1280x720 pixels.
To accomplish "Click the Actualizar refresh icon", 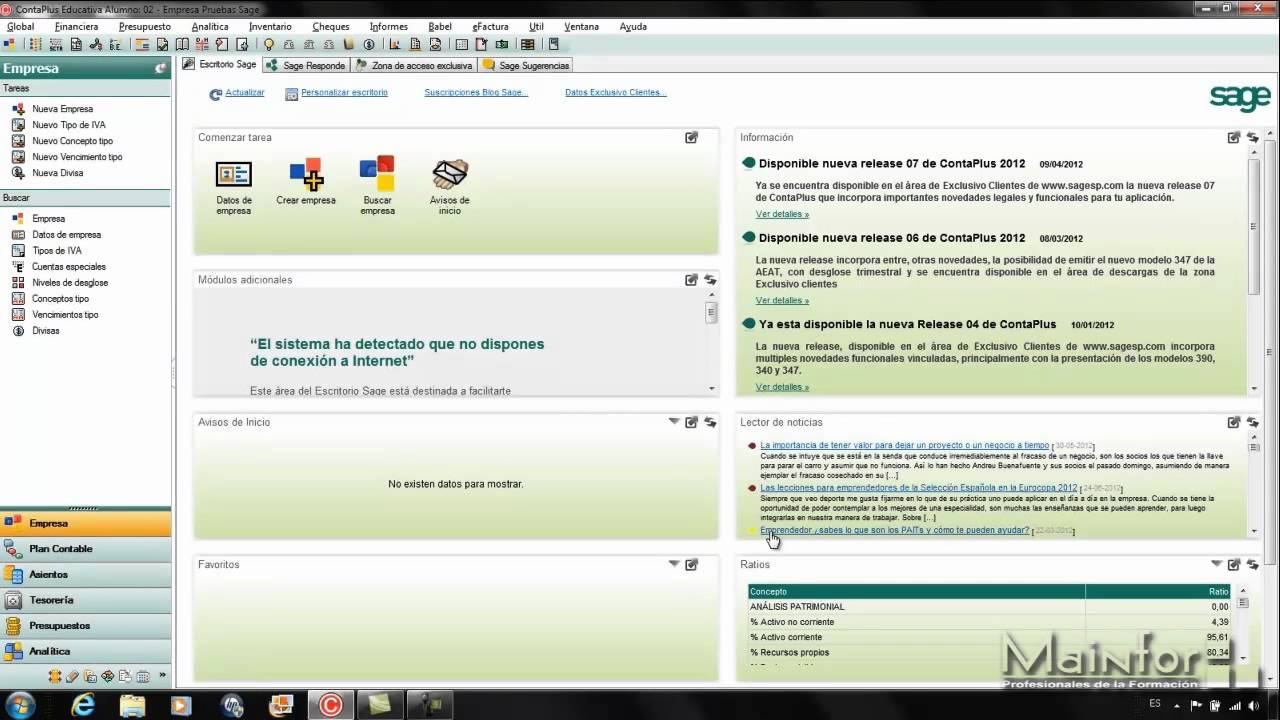I will [215, 94].
